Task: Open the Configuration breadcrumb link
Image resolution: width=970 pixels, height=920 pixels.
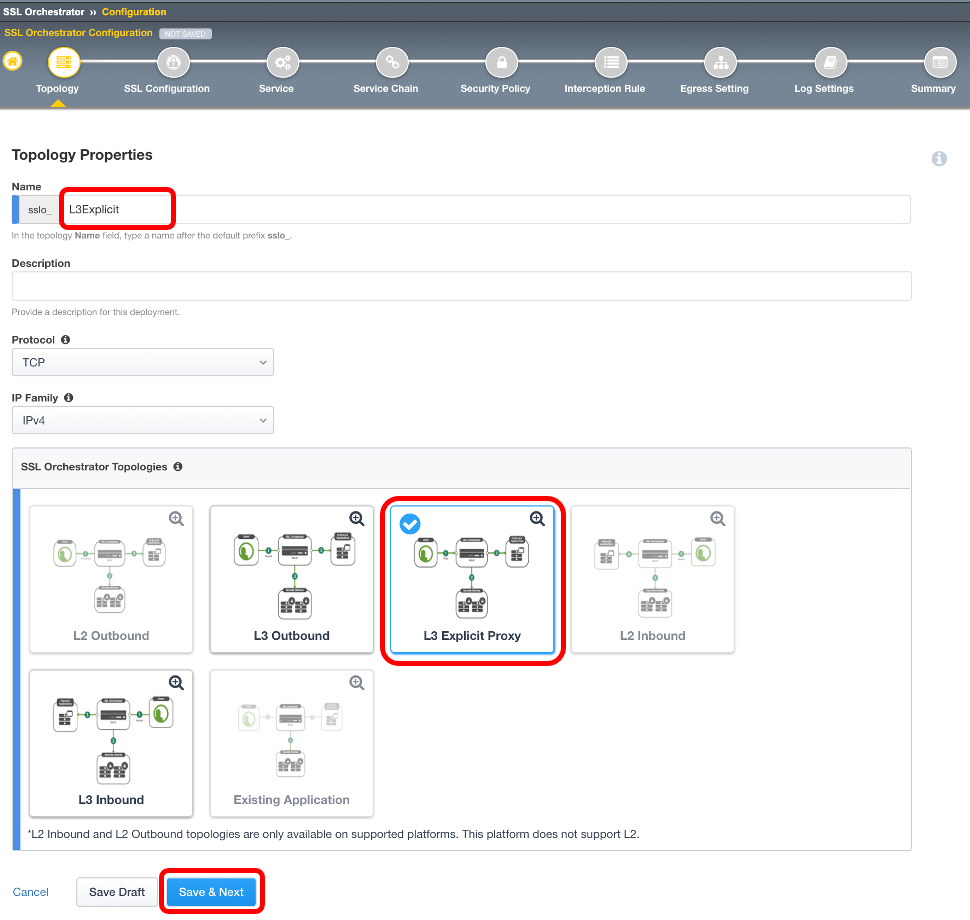Action: tap(134, 12)
